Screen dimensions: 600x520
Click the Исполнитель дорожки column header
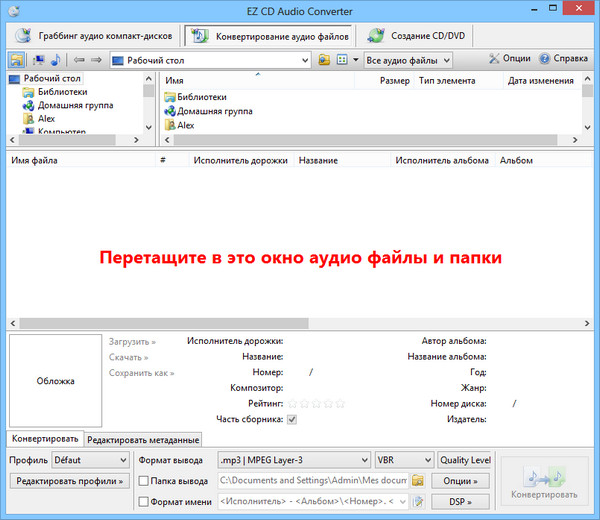241,160
